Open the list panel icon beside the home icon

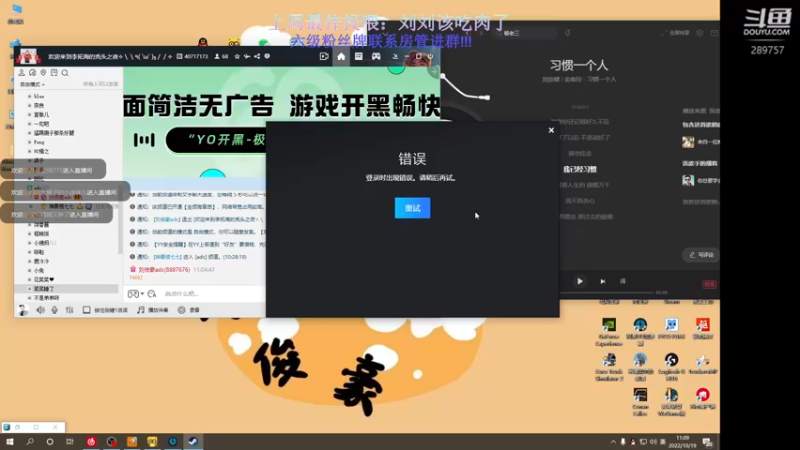[x=359, y=57]
